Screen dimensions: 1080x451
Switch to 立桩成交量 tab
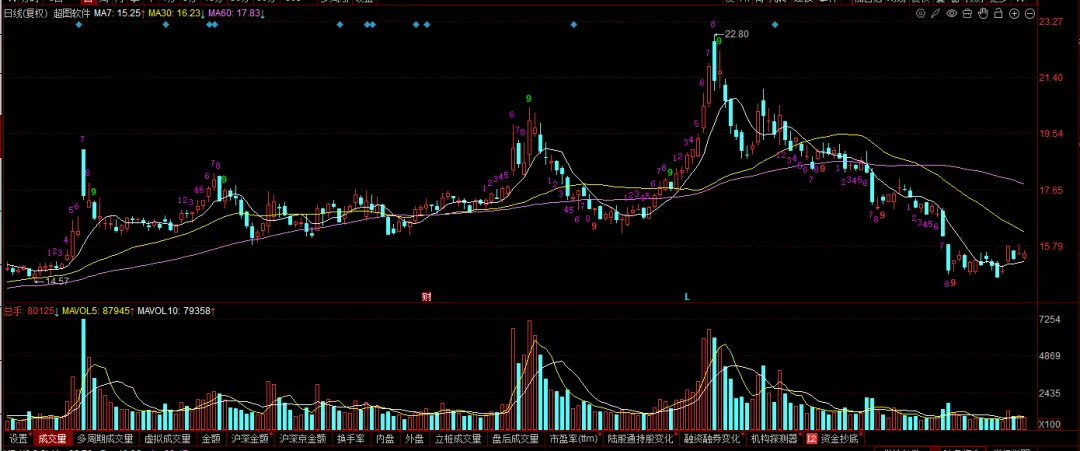[458, 438]
